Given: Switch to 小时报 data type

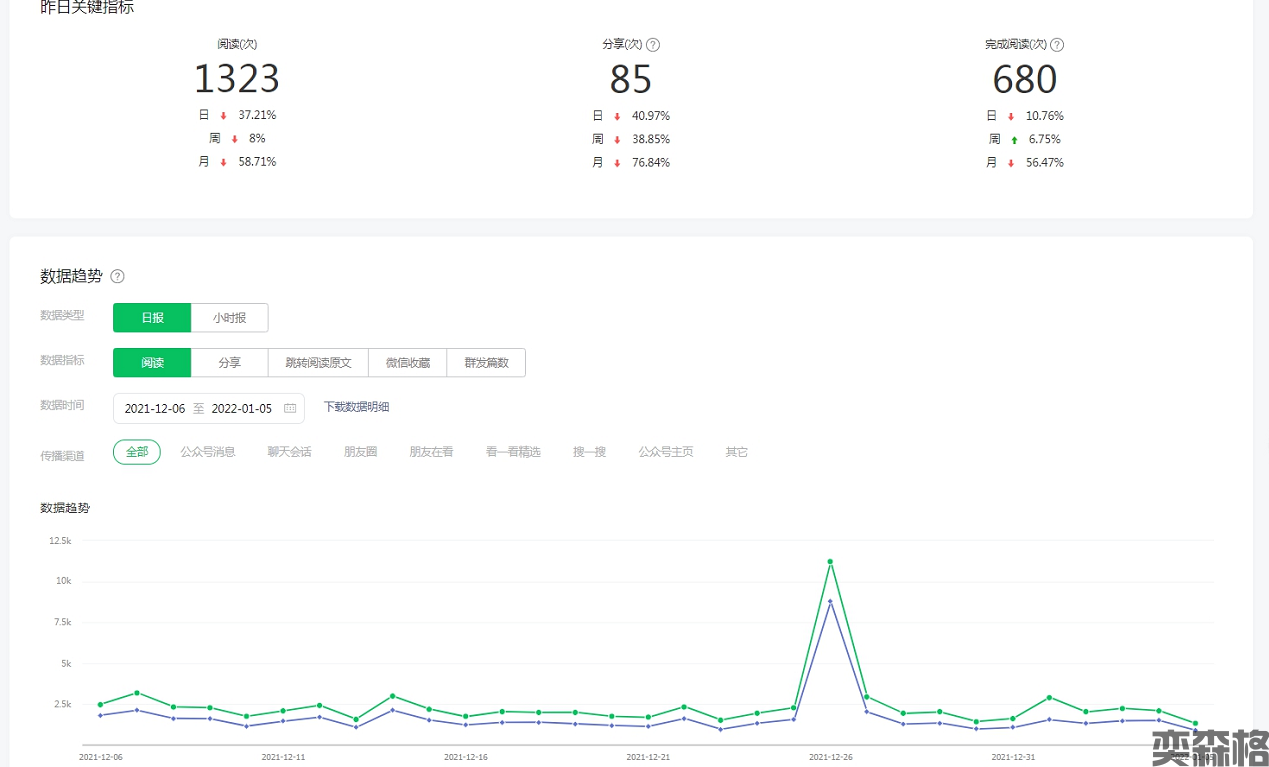Looking at the screenshot, I should pyautogui.click(x=229, y=318).
